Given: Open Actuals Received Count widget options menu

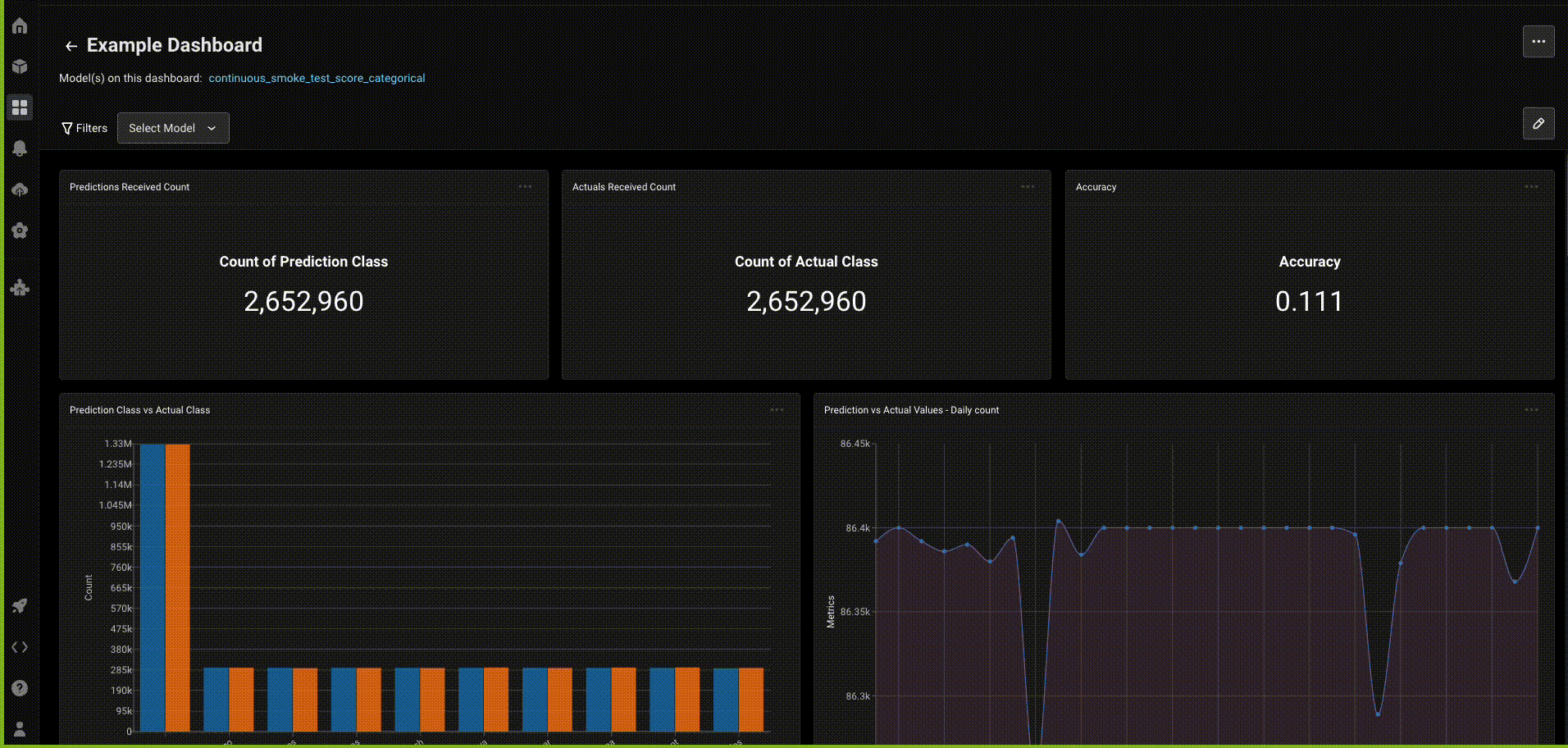Looking at the screenshot, I should pyautogui.click(x=1028, y=187).
